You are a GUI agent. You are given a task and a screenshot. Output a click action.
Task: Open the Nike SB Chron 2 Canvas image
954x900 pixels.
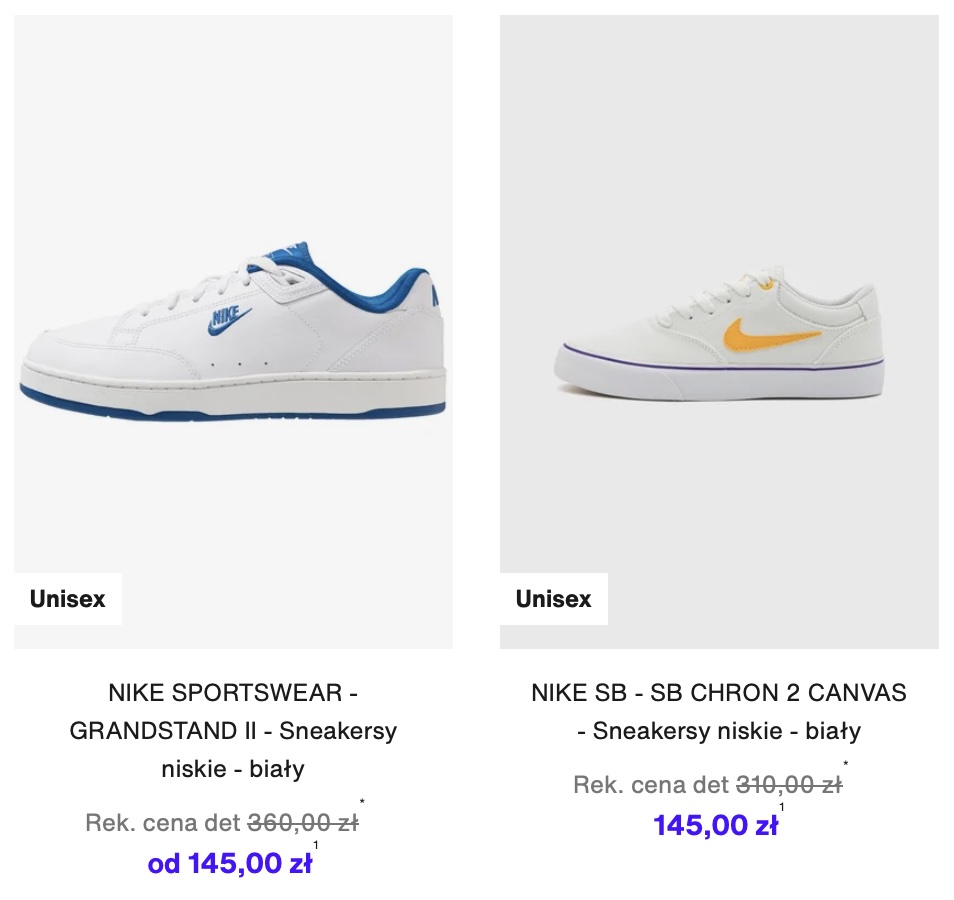(x=719, y=332)
